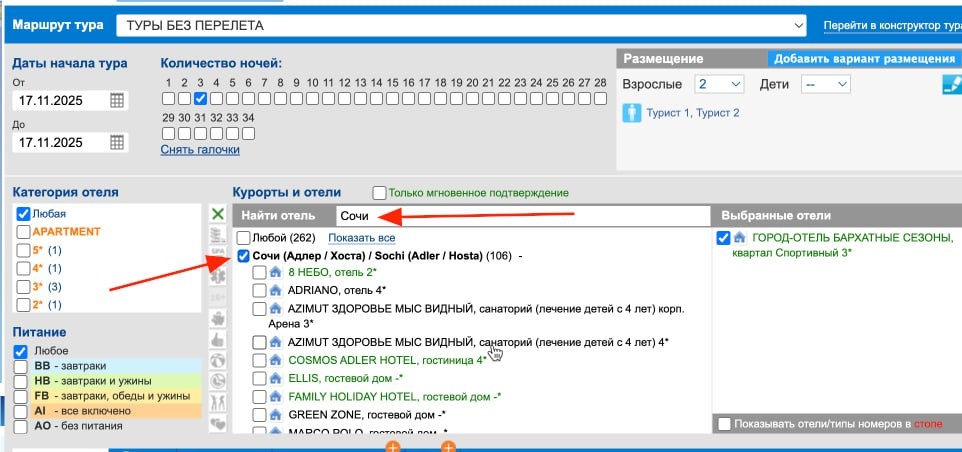
Task: Uncheck the 3 nights checkbox
Action: (200, 98)
